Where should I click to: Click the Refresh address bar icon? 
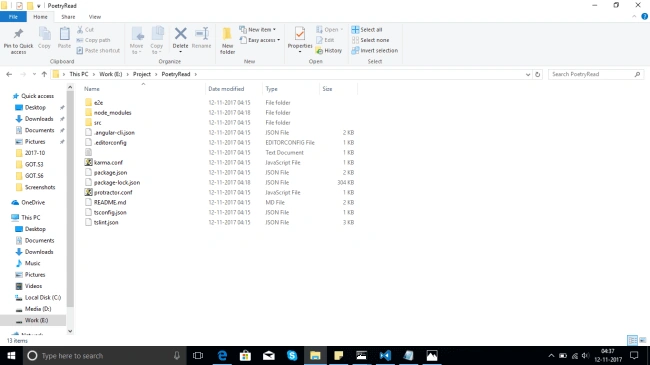coord(538,74)
